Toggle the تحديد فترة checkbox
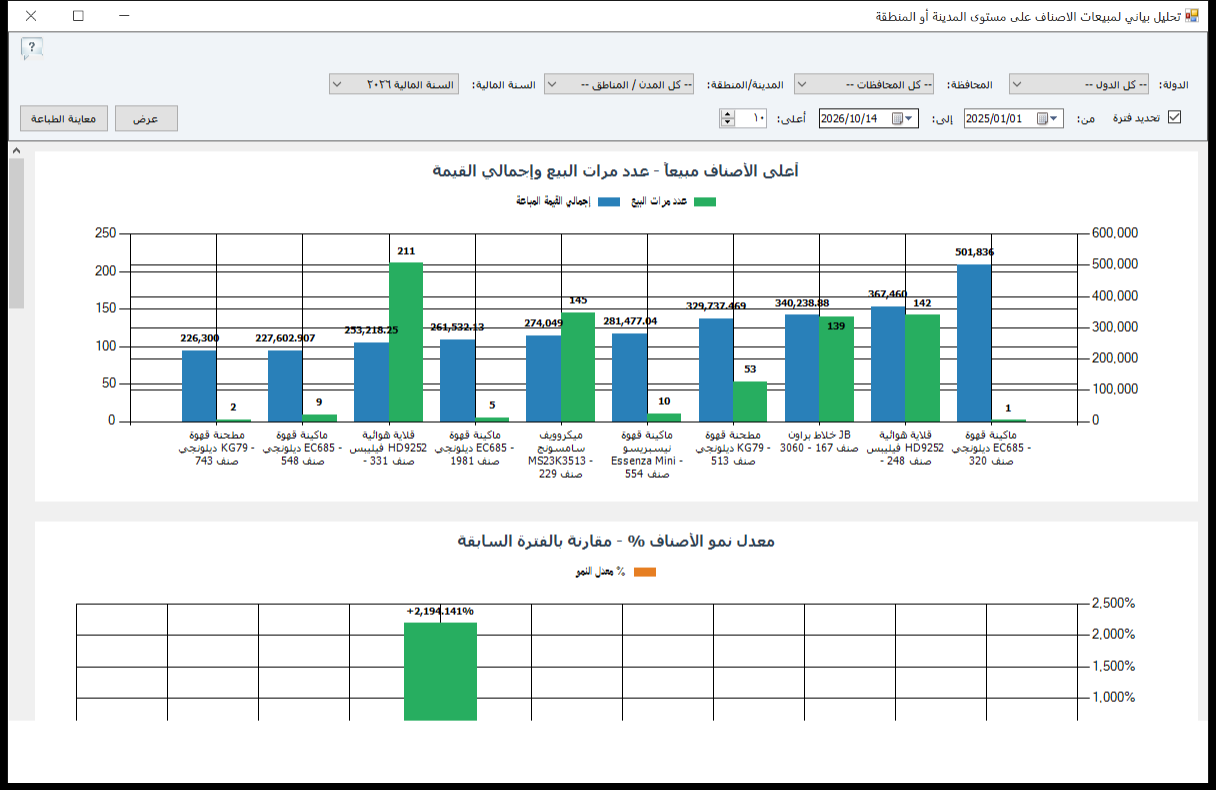The width and height of the screenshot is (1216, 790). (x=1175, y=117)
